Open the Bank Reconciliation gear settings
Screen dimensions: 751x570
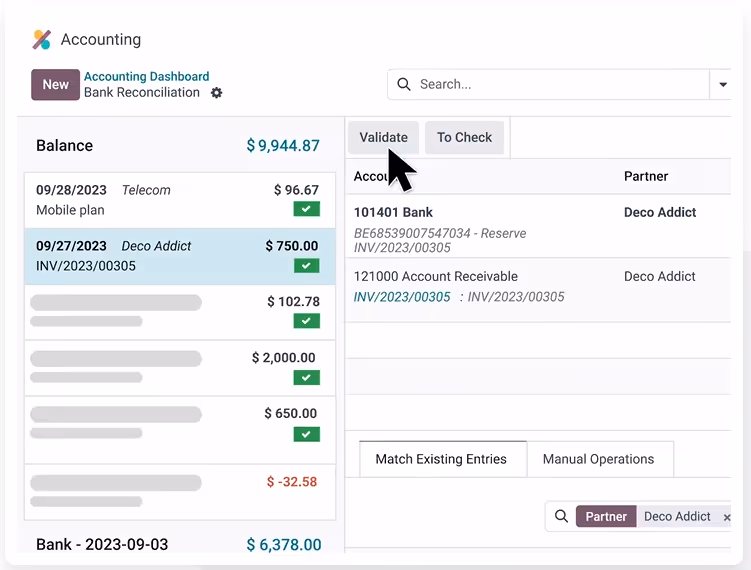pyautogui.click(x=216, y=92)
